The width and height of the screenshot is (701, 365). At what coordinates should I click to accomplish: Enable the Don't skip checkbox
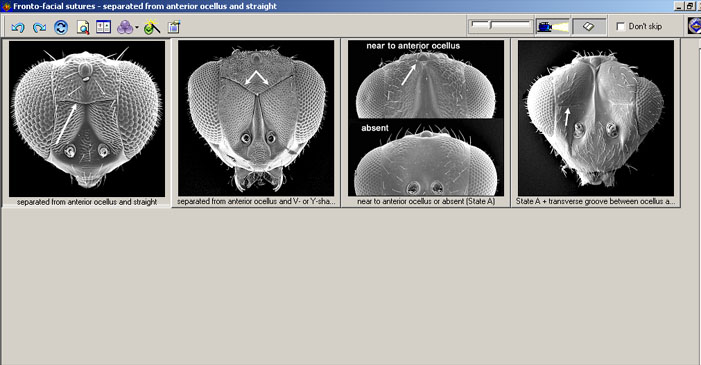pos(621,26)
